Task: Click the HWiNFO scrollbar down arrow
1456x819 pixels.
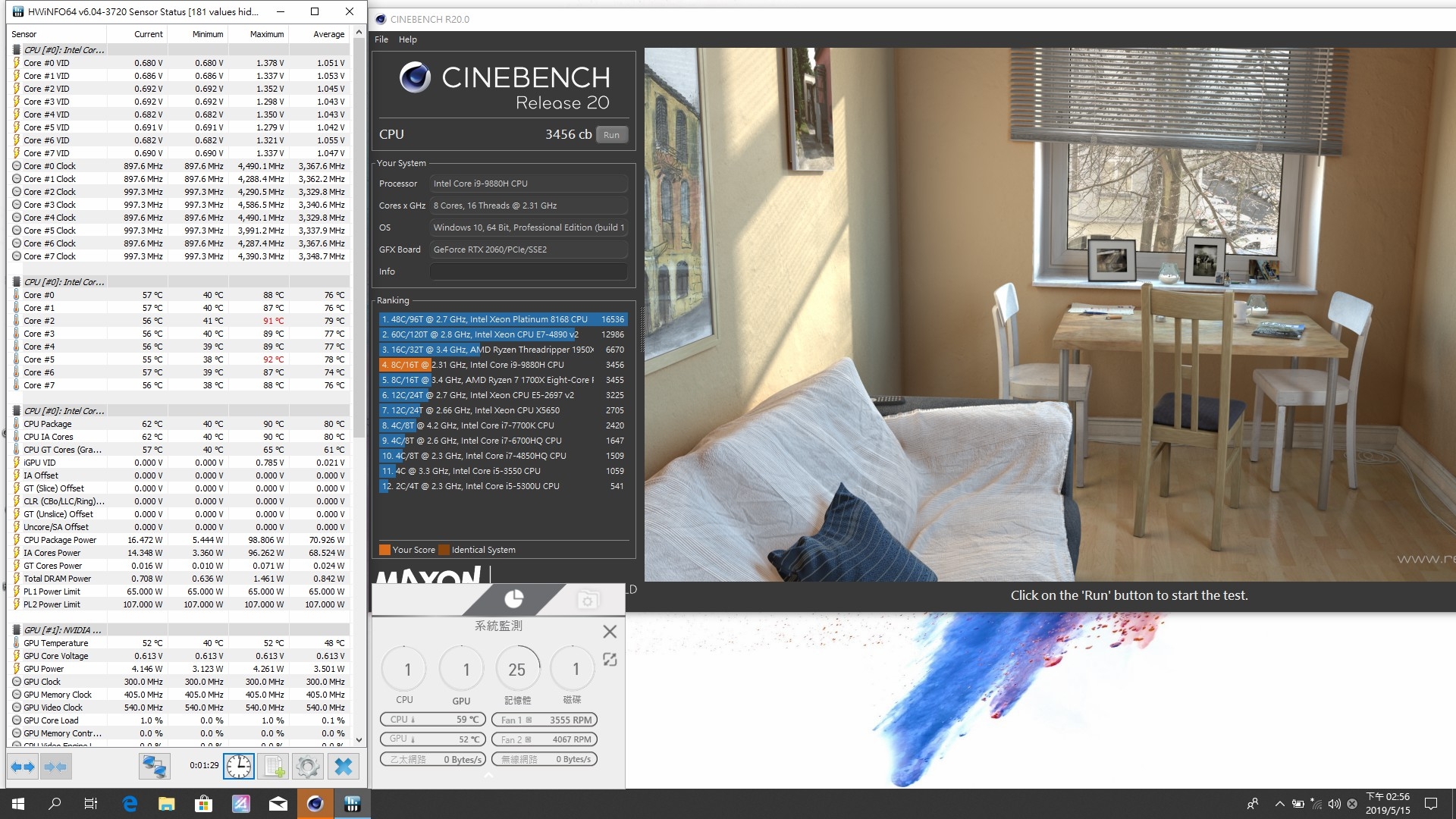Action: 359,739
